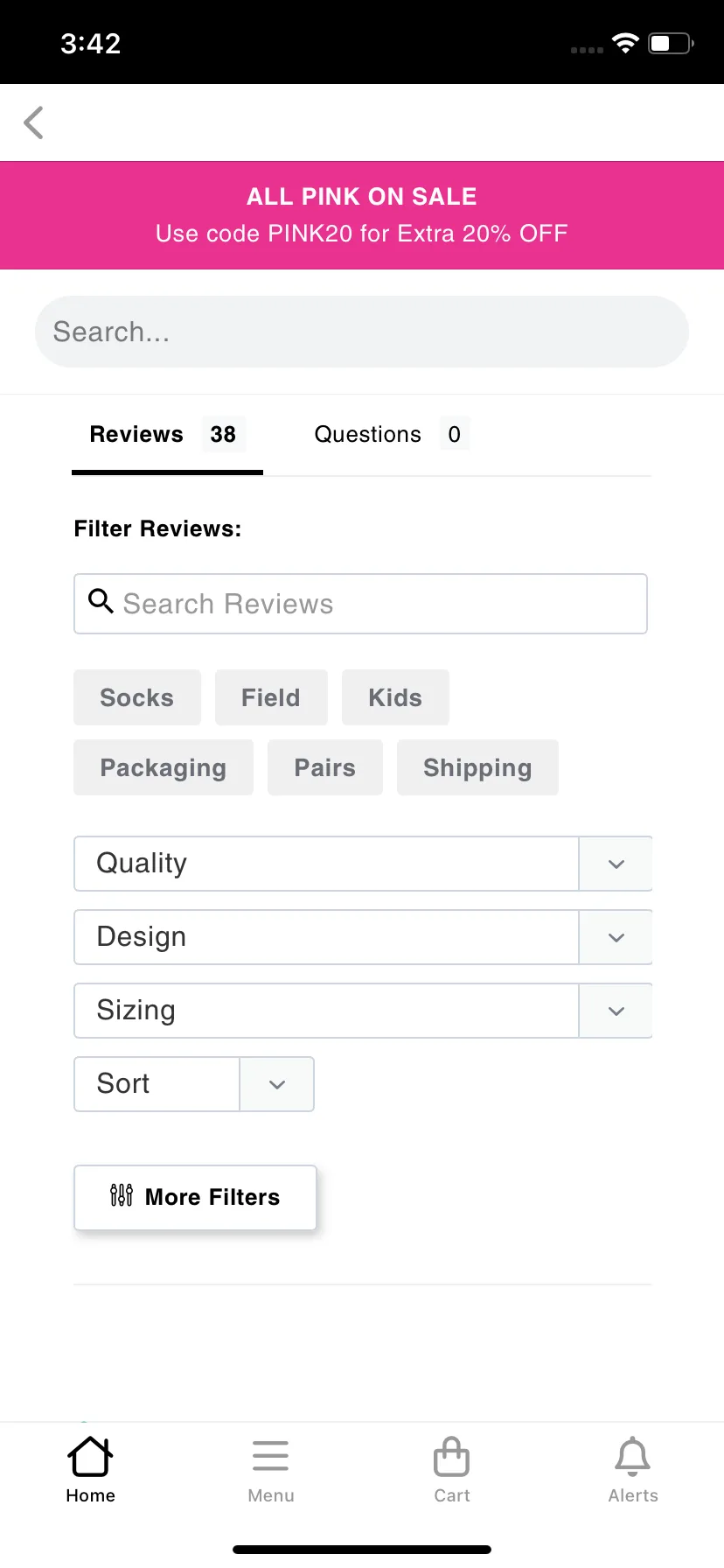Toggle the Packaging filter tag

click(164, 767)
